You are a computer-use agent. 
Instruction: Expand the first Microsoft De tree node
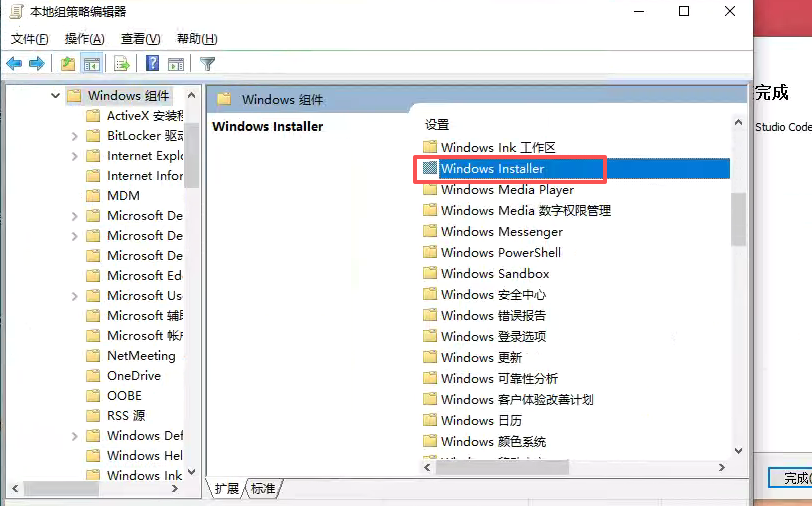click(75, 216)
